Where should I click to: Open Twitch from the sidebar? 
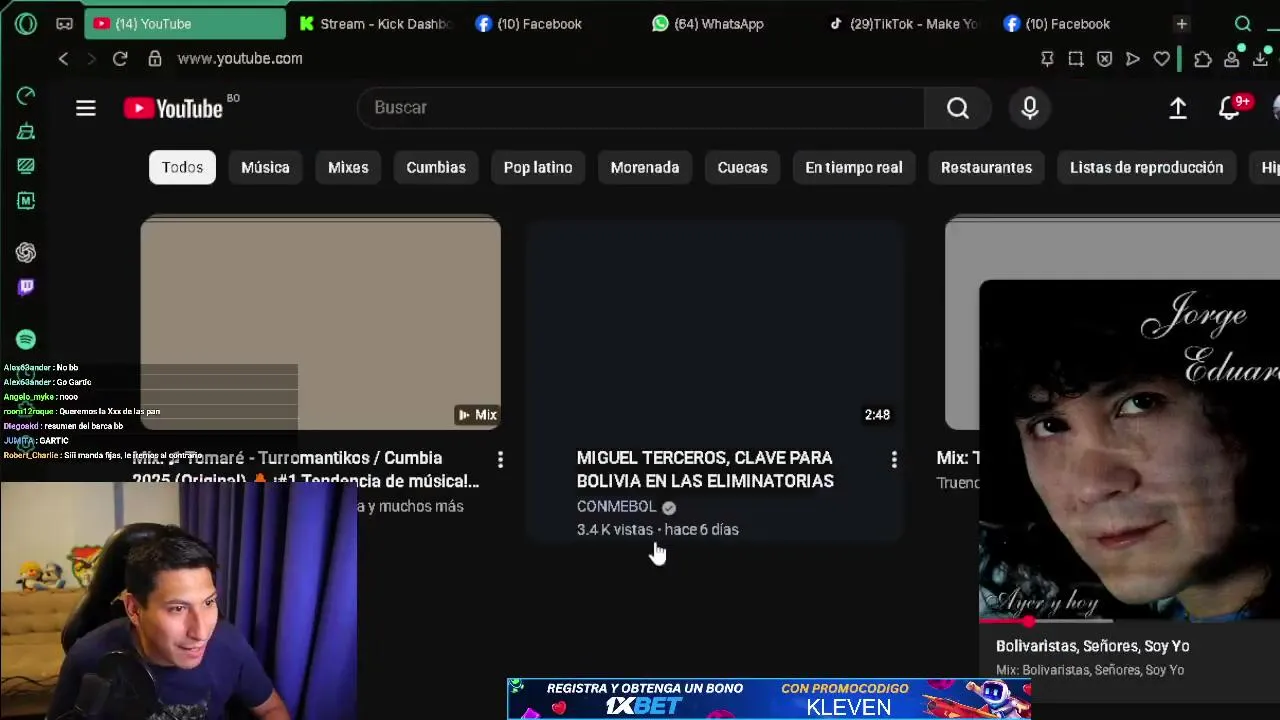(x=26, y=287)
